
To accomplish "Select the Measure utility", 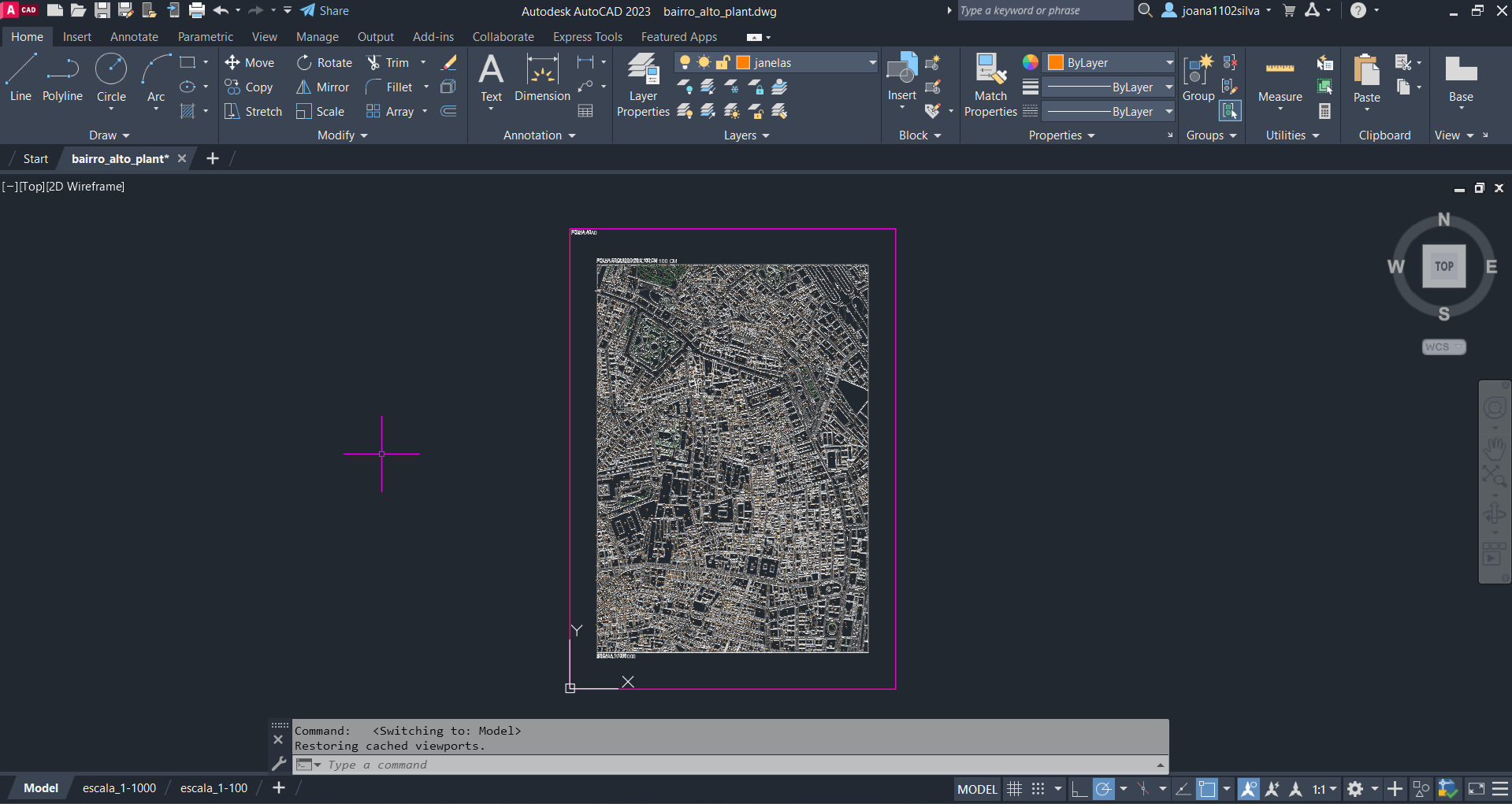I will (x=1280, y=79).
